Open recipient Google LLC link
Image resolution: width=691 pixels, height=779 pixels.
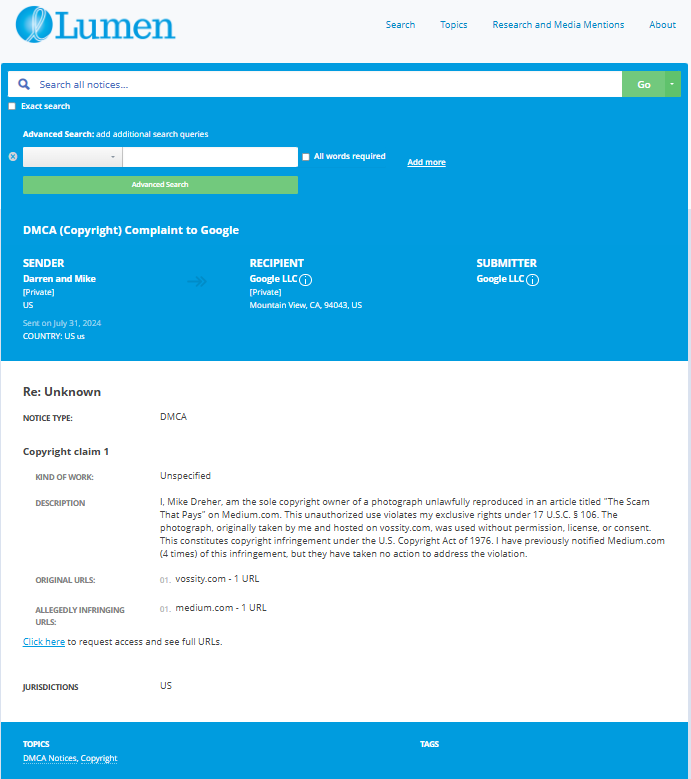tap(273, 279)
